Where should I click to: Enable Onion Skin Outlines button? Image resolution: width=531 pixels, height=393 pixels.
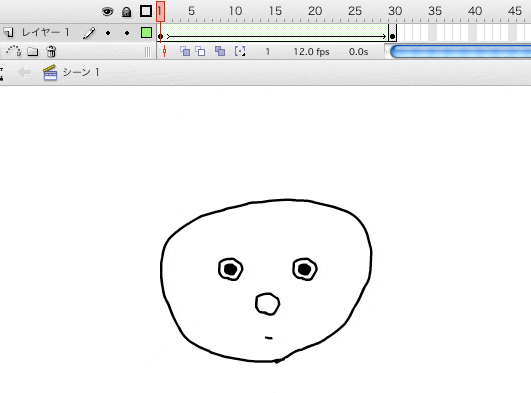point(200,51)
